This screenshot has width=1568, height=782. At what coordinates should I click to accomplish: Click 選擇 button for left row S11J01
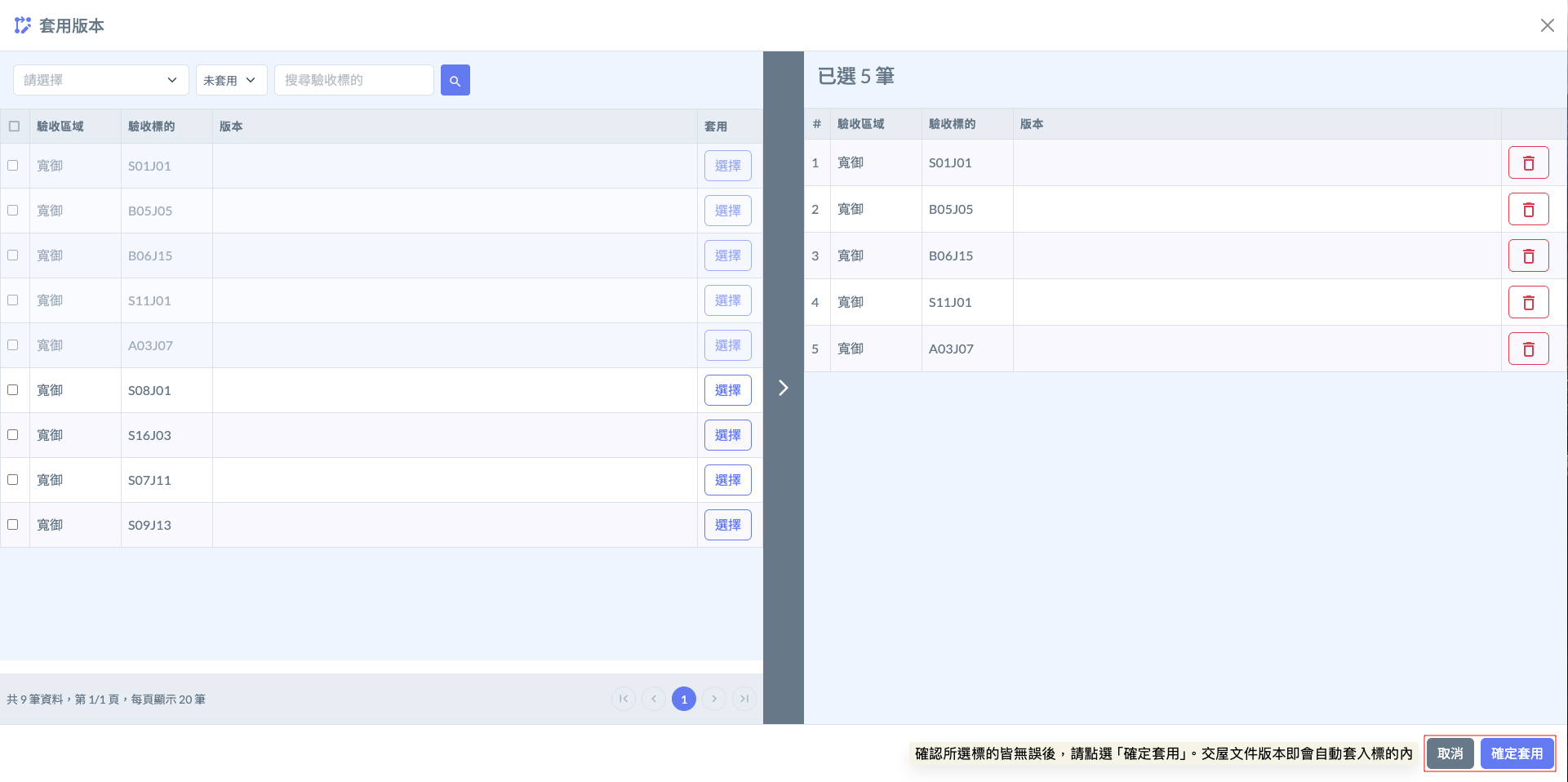(727, 300)
